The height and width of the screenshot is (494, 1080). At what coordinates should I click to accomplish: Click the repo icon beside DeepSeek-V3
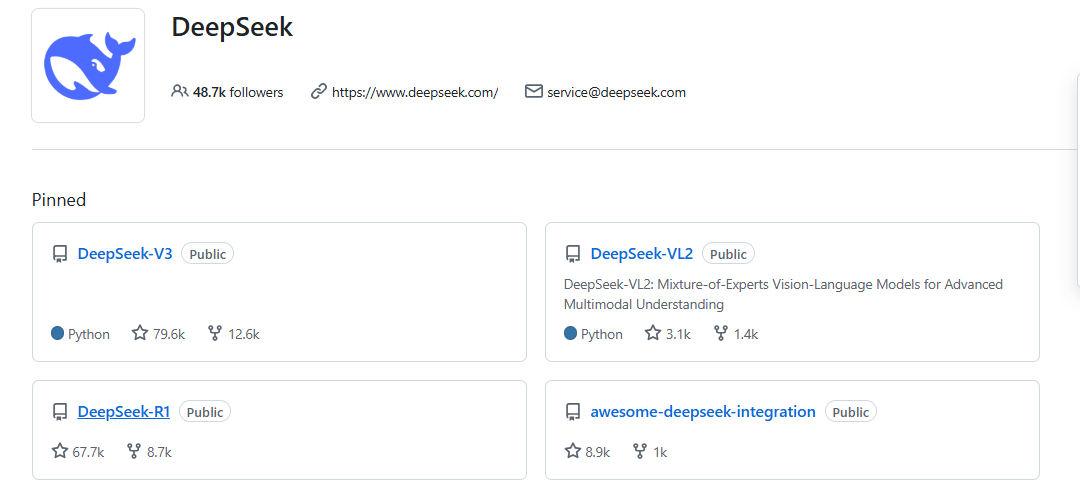click(x=60, y=254)
